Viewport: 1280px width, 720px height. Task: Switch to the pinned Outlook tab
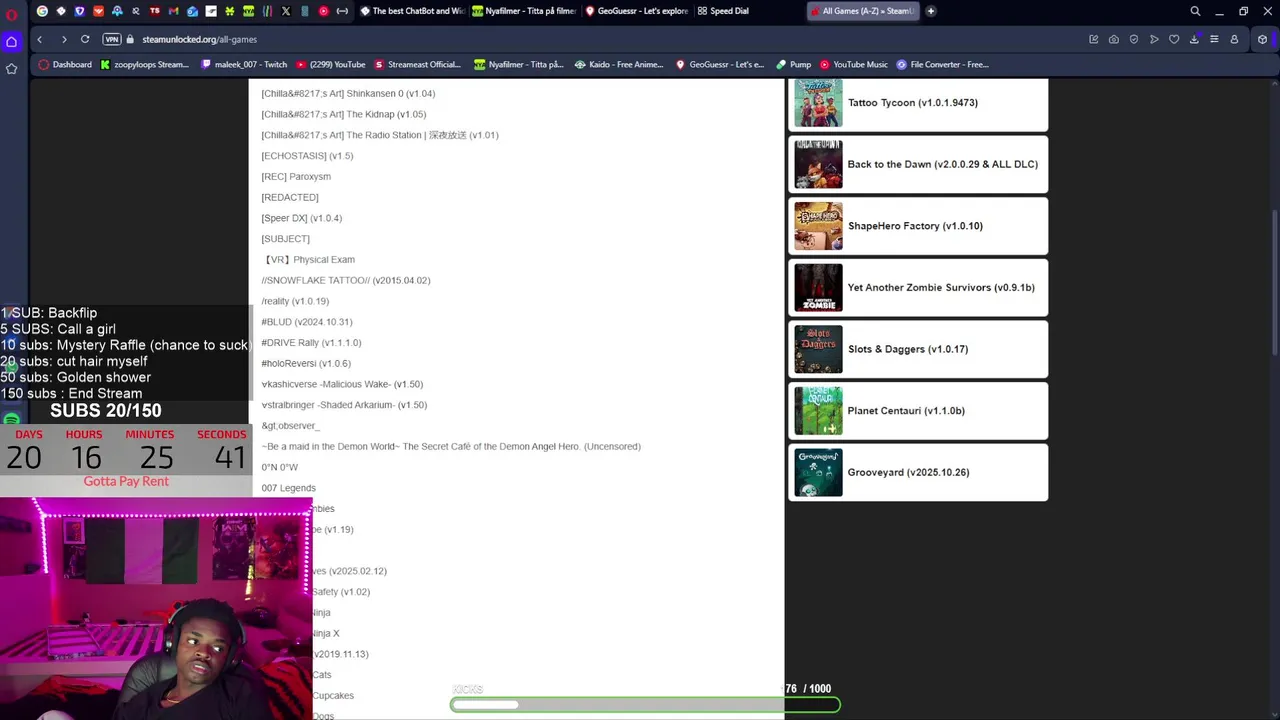[192, 11]
